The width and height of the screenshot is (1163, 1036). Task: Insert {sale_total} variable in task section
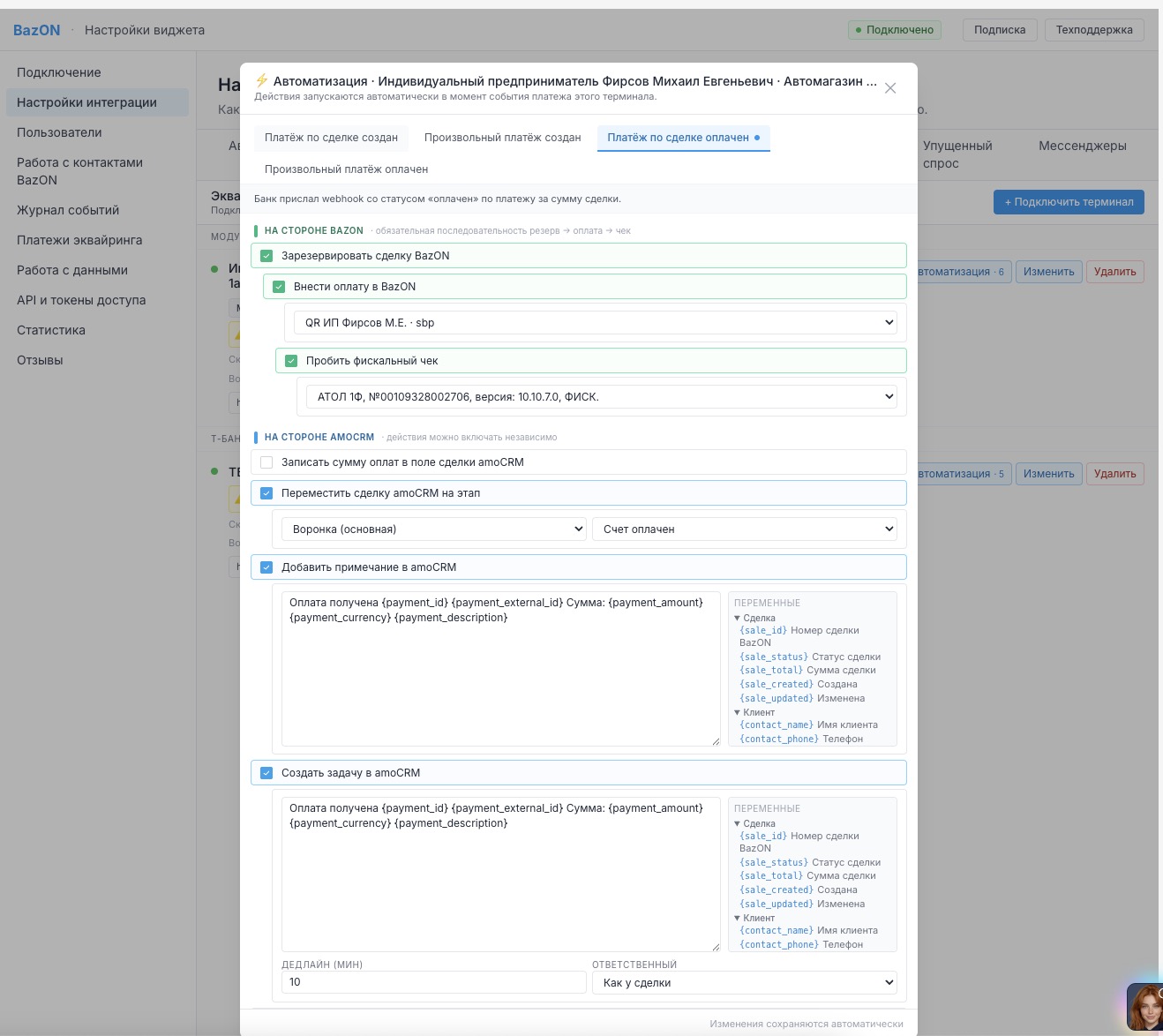(771, 875)
